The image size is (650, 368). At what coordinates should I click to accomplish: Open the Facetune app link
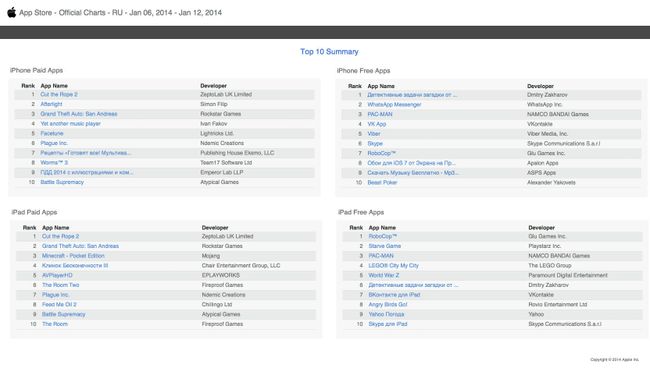point(52,133)
